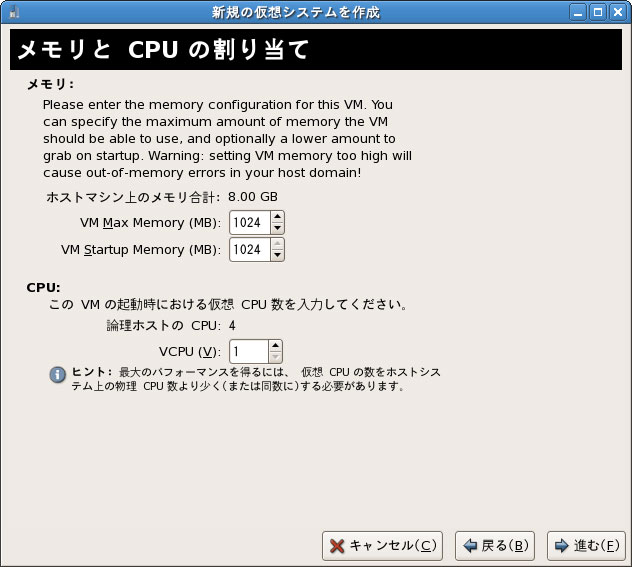The height and width of the screenshot is (567, 632).
Task: Select the VM Startup Memory input box
Action: pyautogui.click(x=248, y=249)
